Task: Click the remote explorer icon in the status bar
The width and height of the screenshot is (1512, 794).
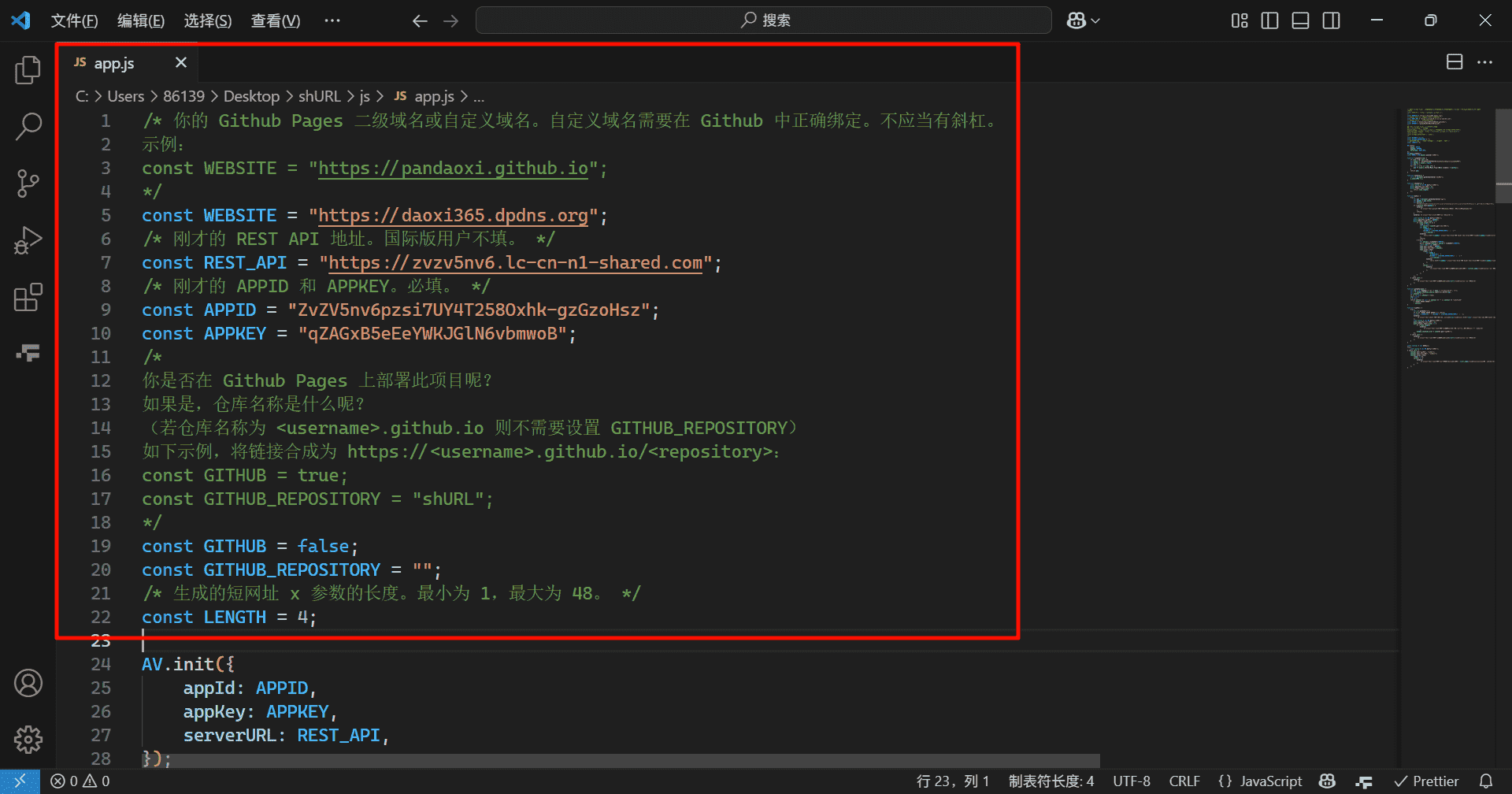Action: [1365, 781]
